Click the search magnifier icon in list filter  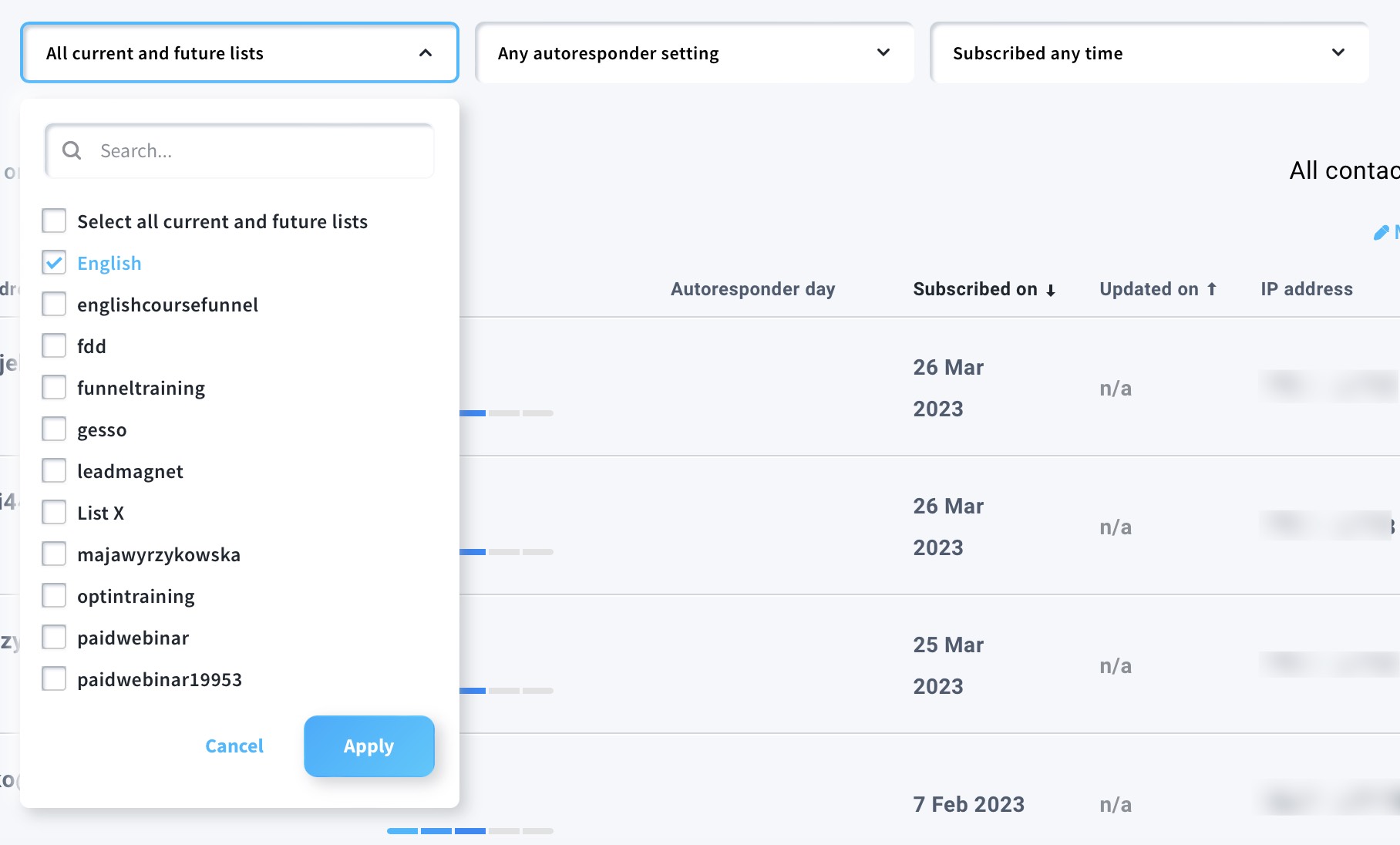[x=72, y=150]
